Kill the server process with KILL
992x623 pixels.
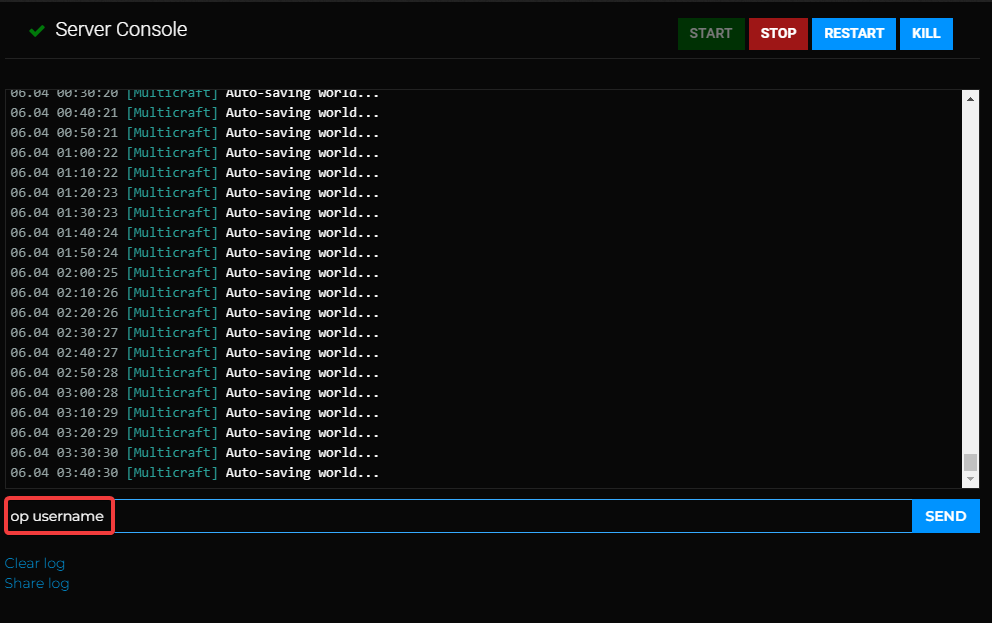tap(926, 34)
